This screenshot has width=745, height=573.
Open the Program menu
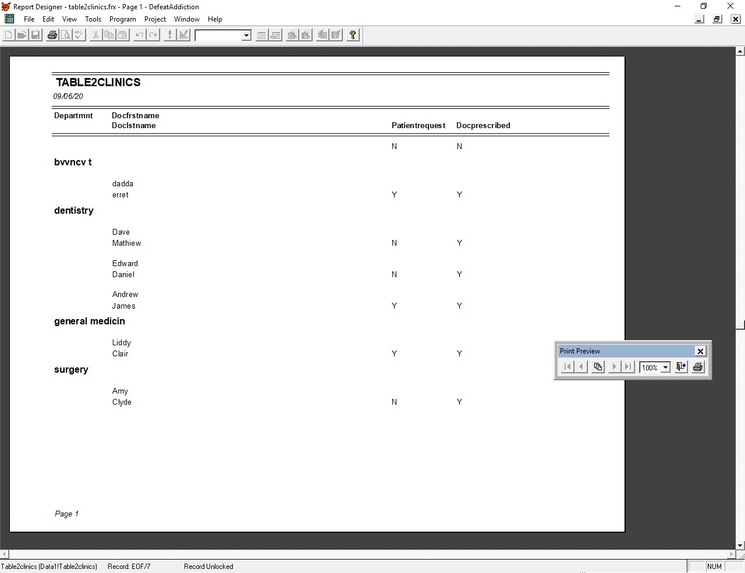(123, 19)
